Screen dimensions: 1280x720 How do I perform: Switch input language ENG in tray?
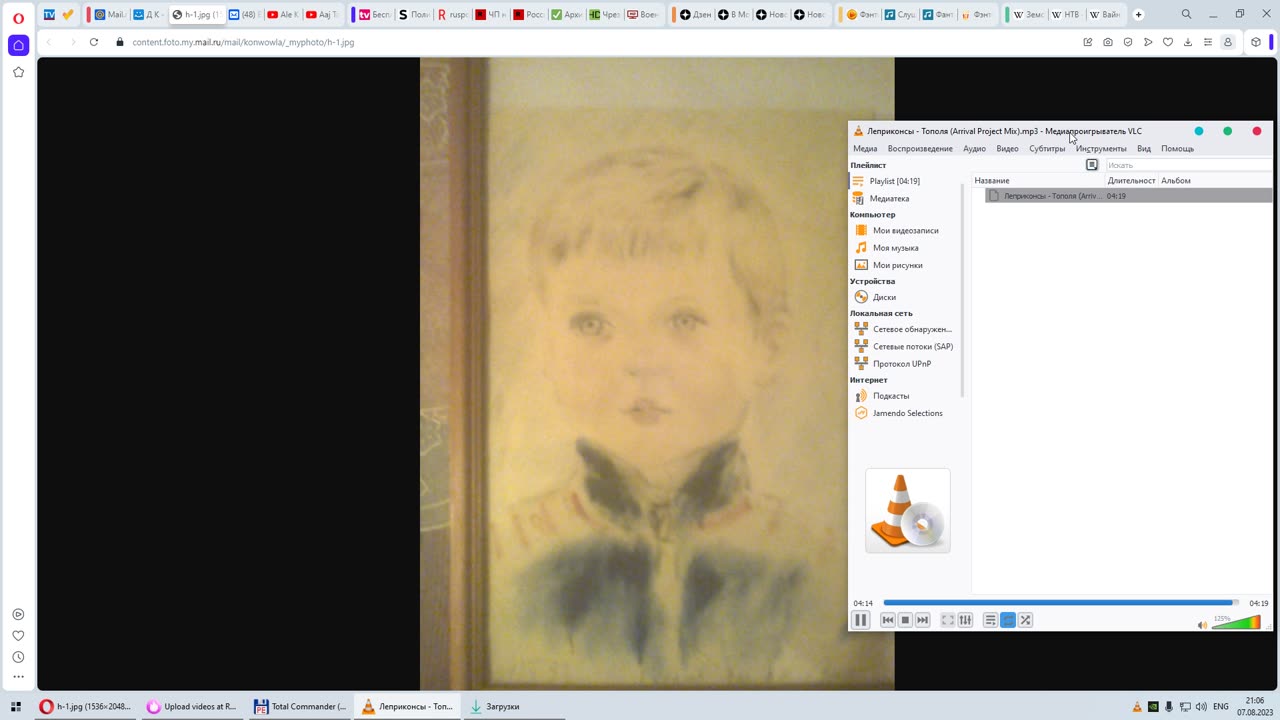1221,706
